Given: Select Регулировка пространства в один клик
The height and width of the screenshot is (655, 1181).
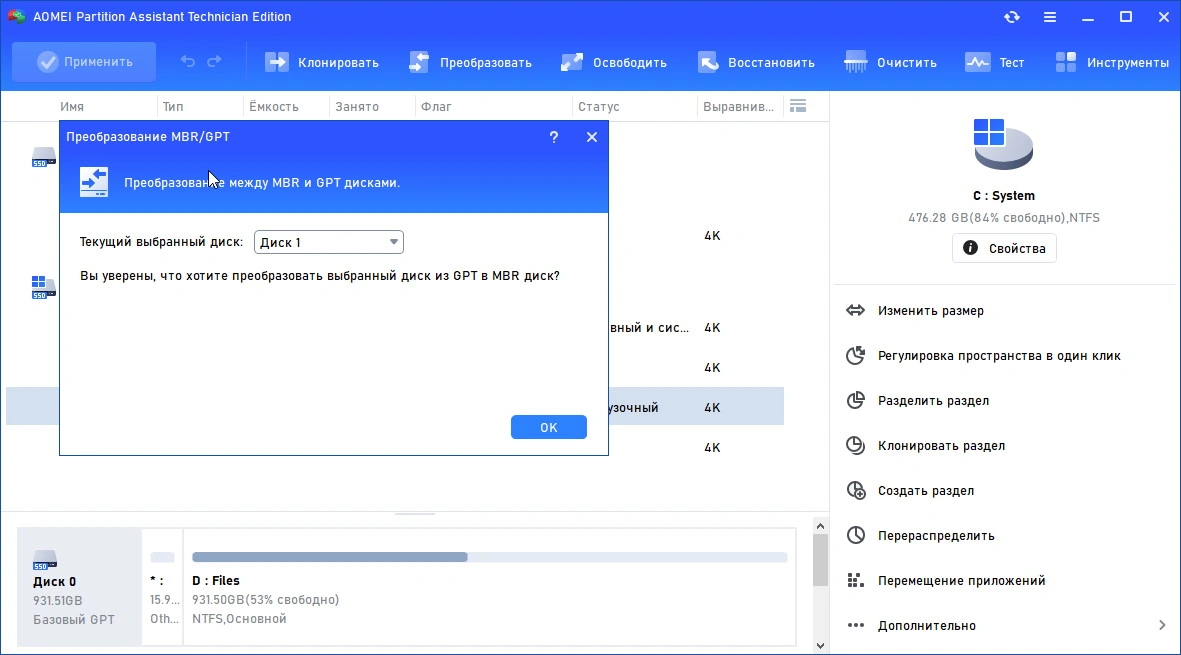Looking at the screenshot, I should 999,355.
